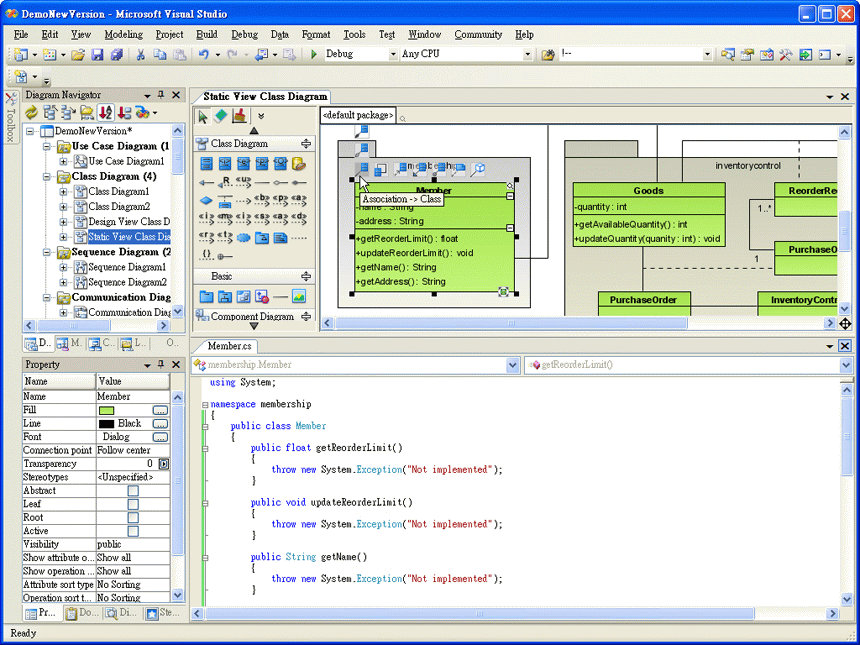Screen dimensions: 860x645
Task: Select the collaboration ellipse tool in palette
Action: tap(244, 238)
